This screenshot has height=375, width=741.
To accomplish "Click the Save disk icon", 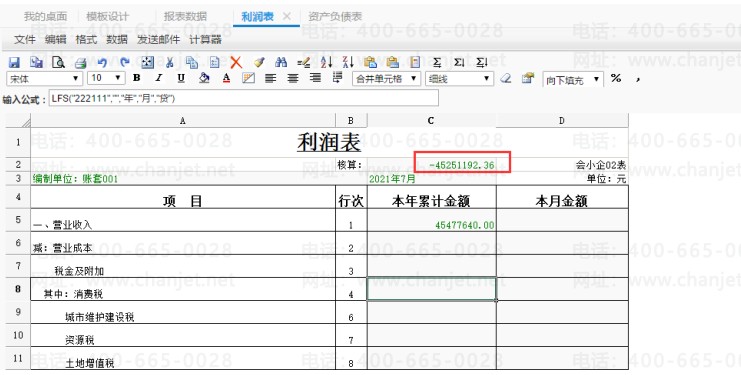I will [x=14, y=62].
